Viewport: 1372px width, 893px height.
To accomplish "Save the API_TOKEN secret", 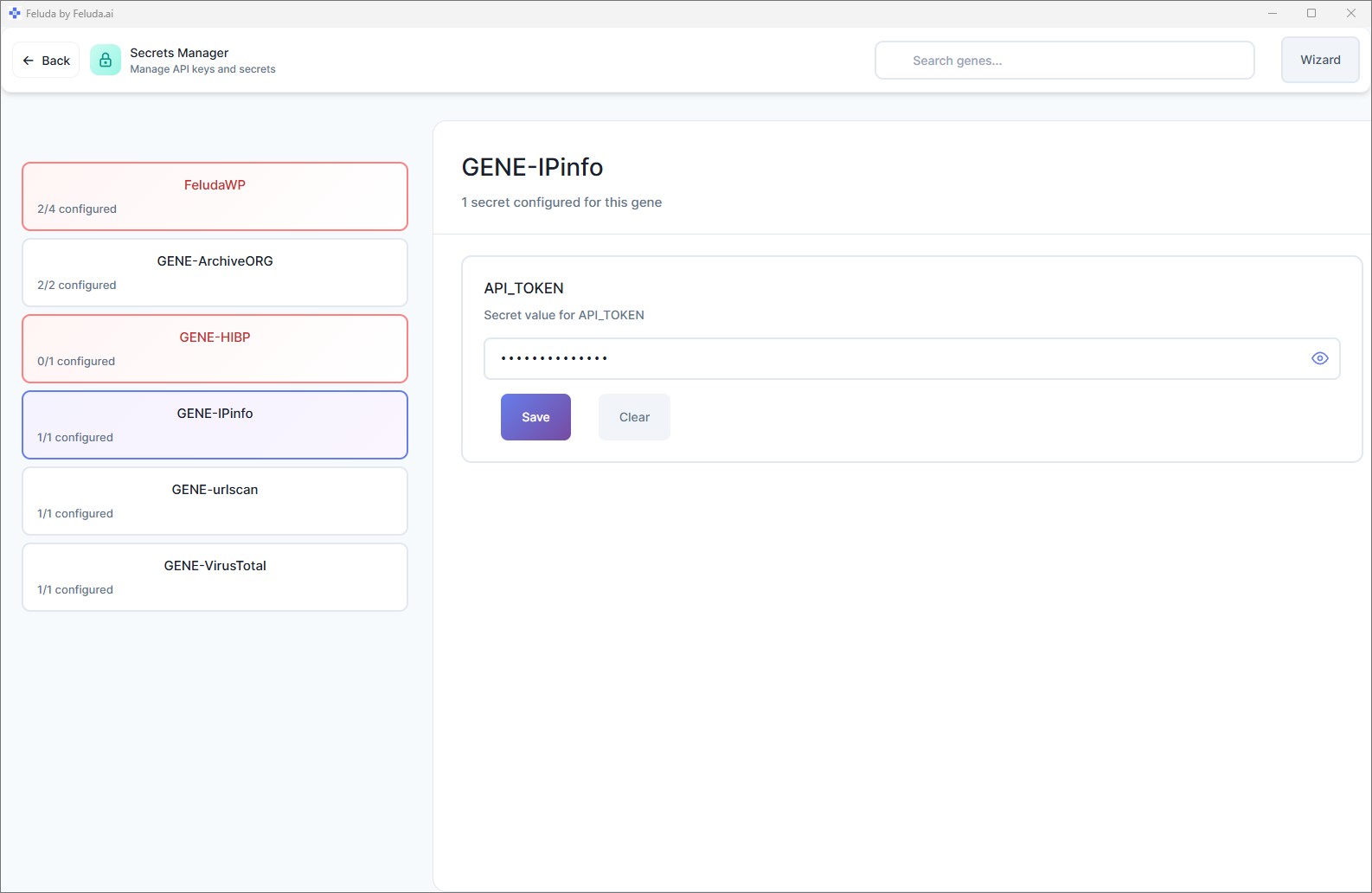I will point(535,417).
